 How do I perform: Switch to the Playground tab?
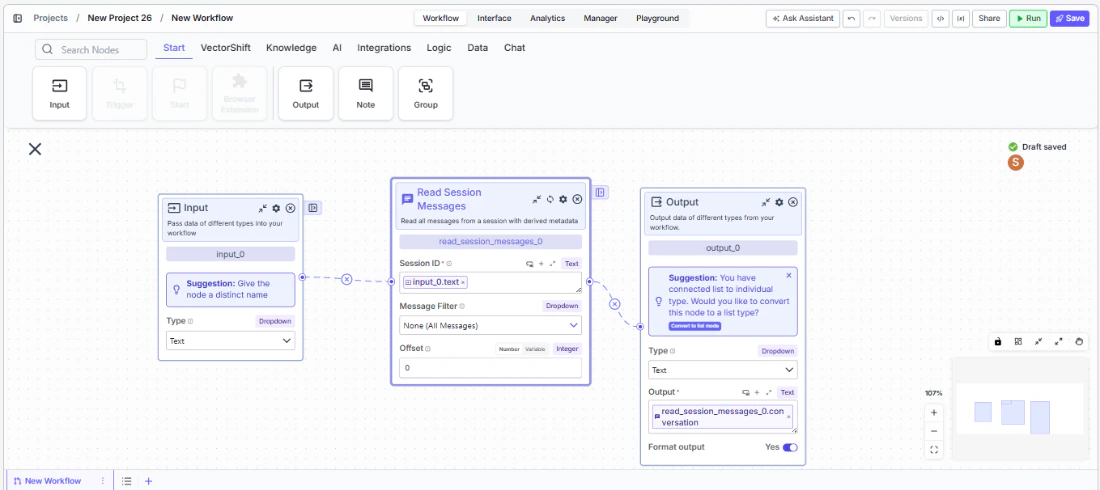click(657, 18)
